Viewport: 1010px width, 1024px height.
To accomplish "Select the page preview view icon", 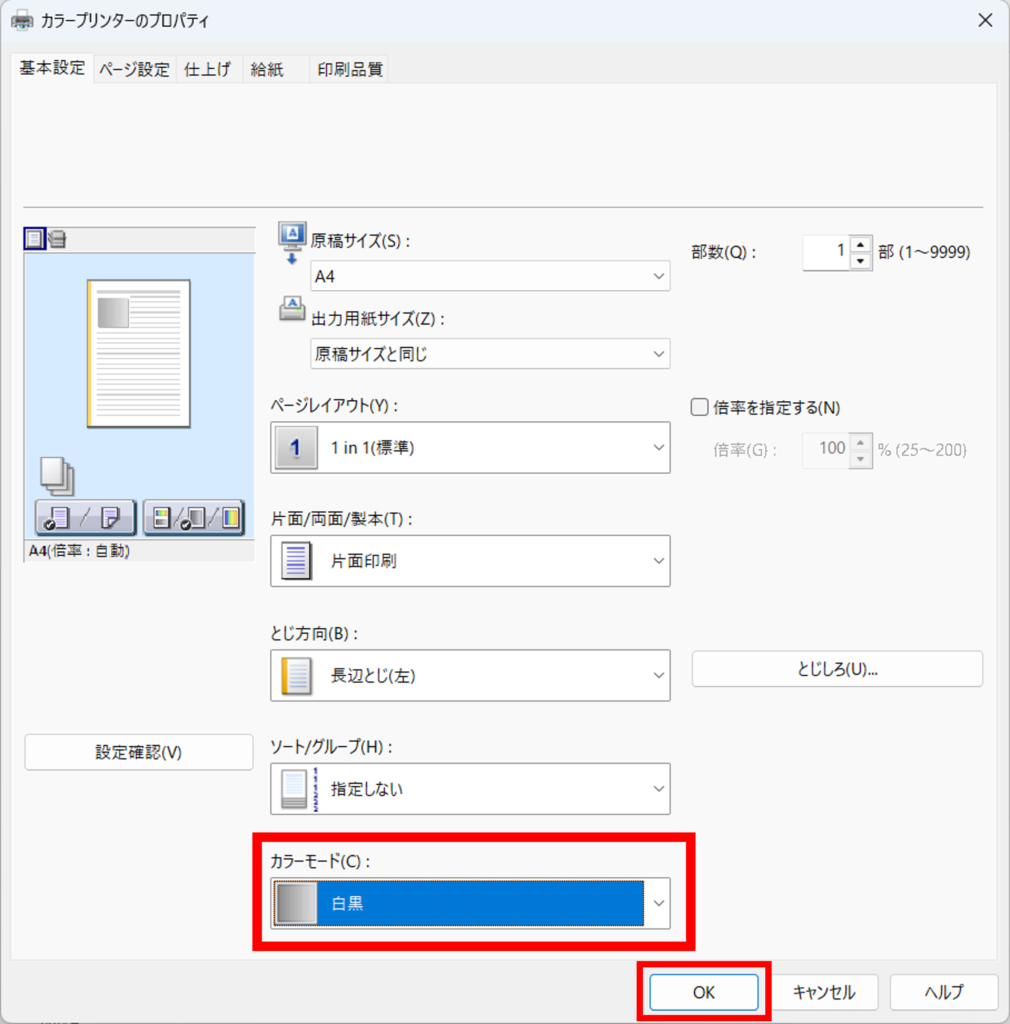I will click(x=35, y=238).
